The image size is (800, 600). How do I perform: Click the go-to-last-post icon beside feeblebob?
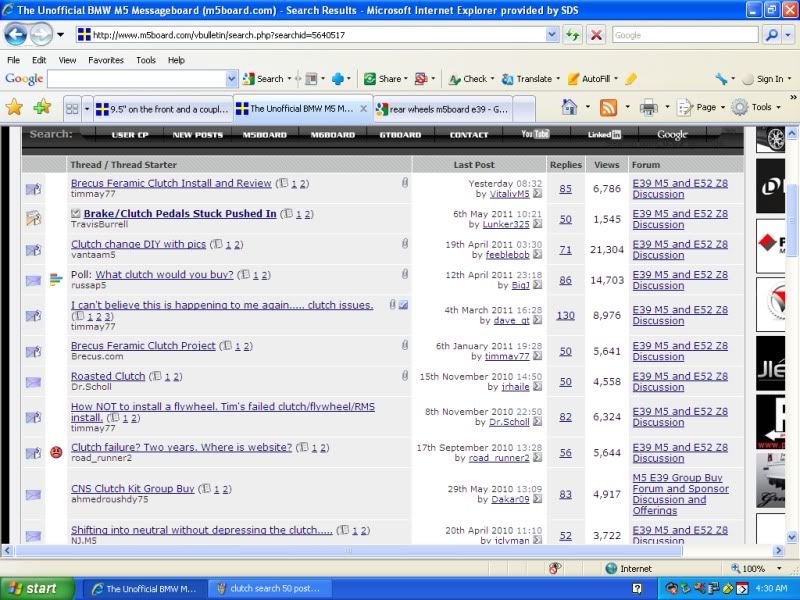pos(537,255)
